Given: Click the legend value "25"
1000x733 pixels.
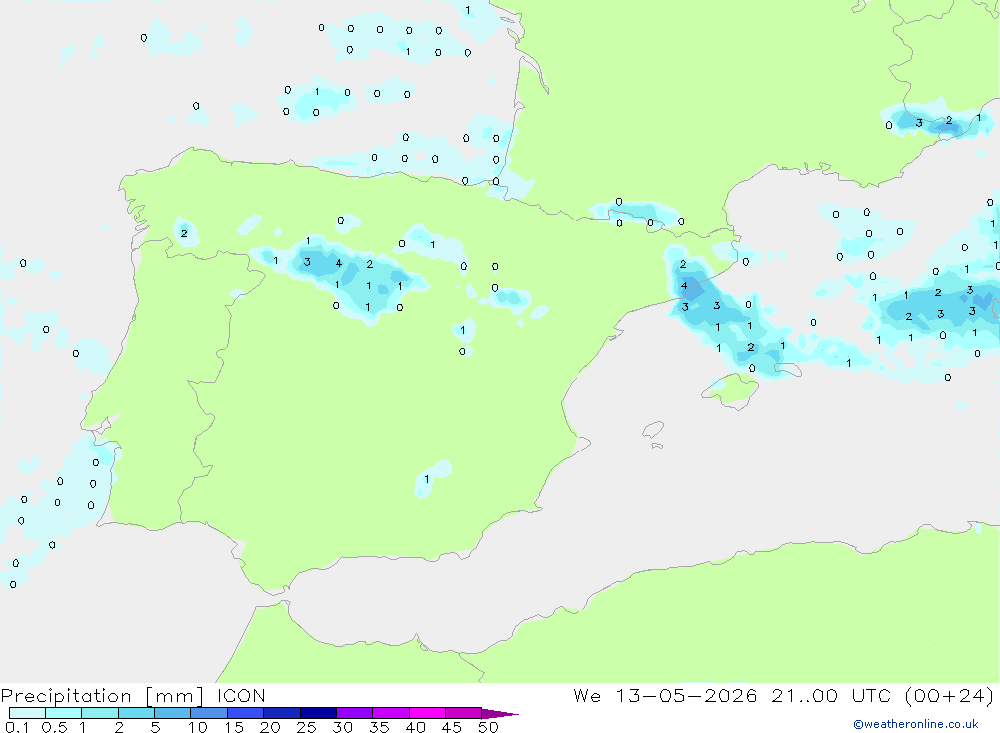Looking at the screenshot, I should (307, 727).
